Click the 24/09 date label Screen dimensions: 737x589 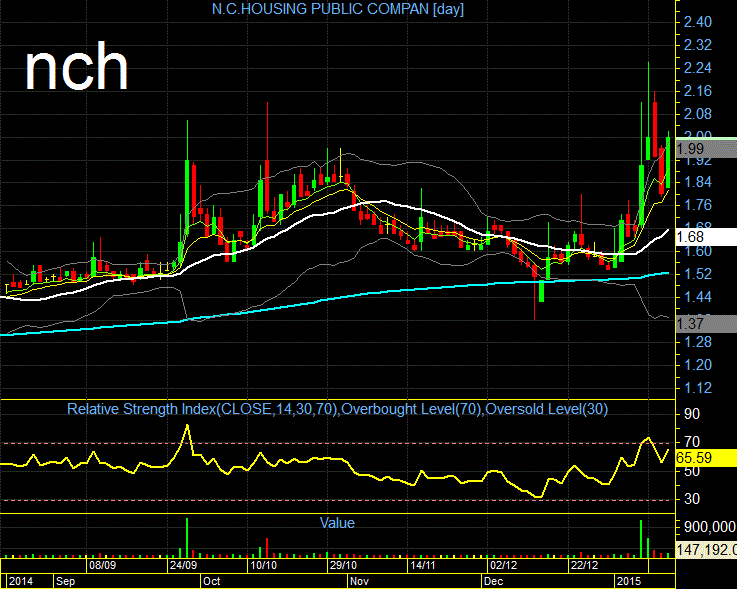point(183,565)
